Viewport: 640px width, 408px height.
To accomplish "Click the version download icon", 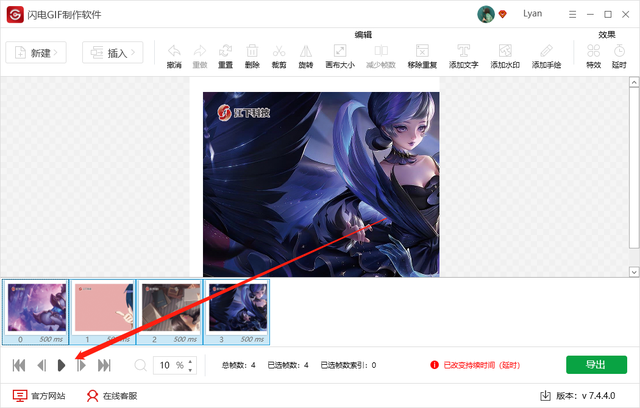I will pyautogui.click(x=545, y=395).
